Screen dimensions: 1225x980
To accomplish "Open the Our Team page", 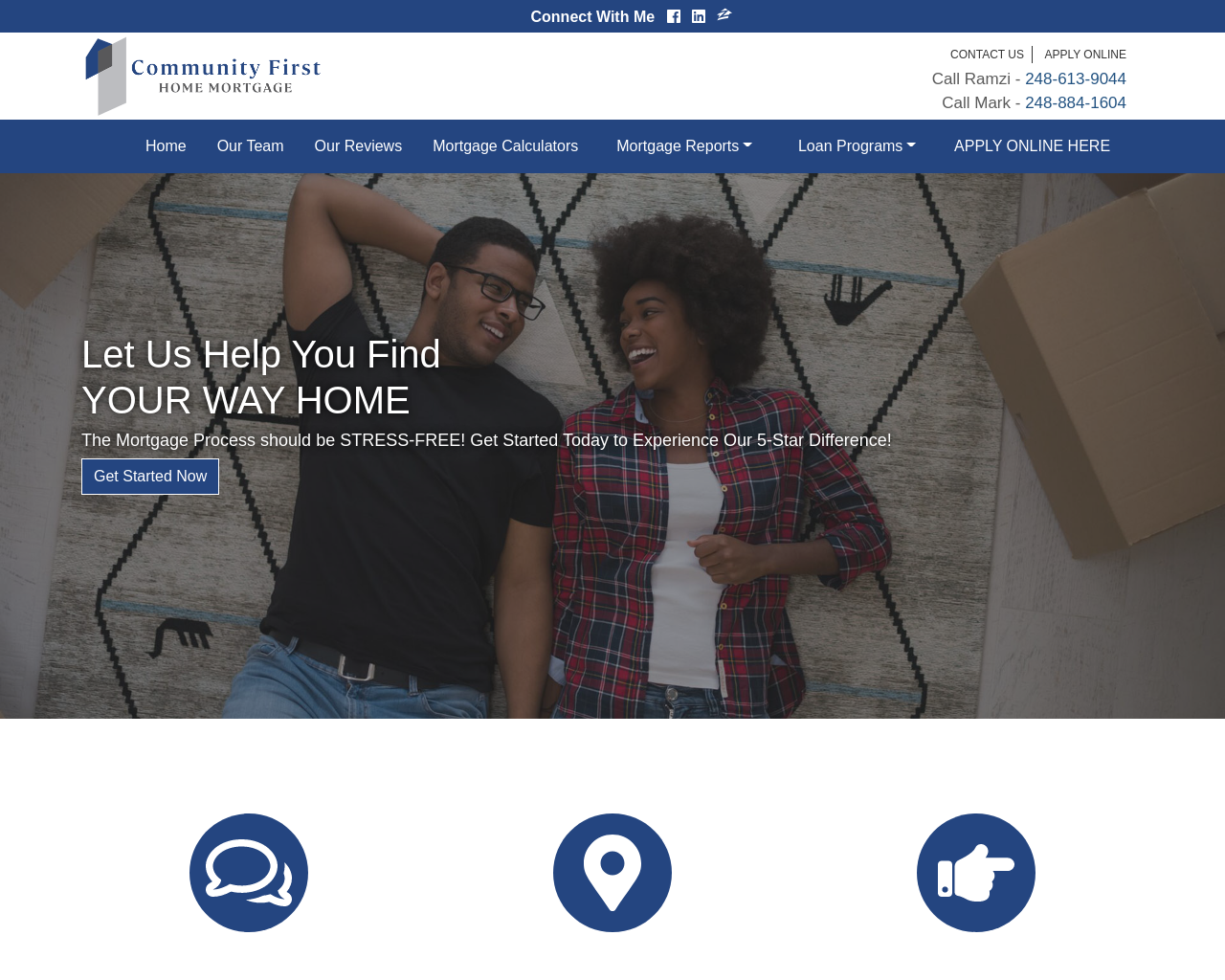I will click(250, 146).
